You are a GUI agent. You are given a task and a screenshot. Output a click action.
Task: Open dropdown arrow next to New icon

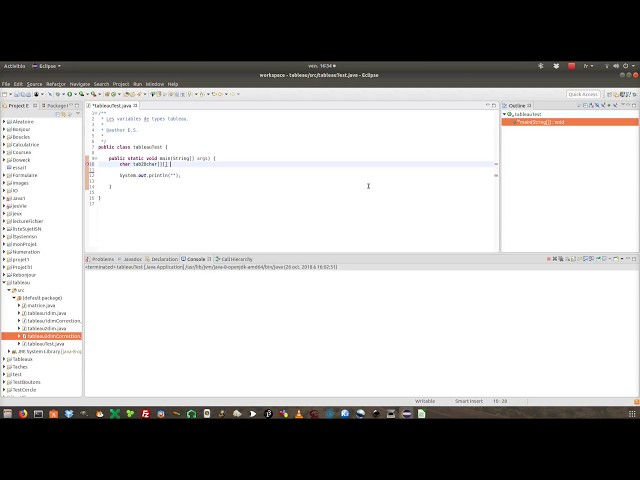10,94
